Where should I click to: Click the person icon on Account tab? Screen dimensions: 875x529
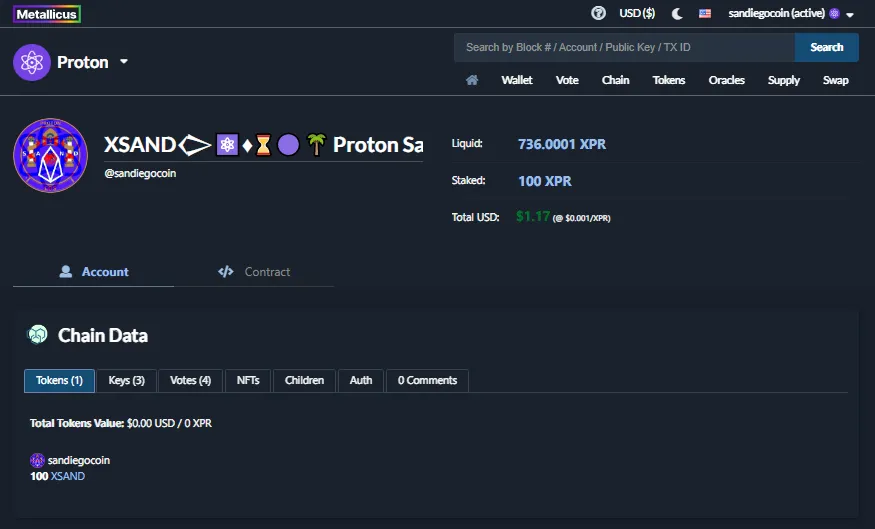pyautogui.click(x=66, y=272)
